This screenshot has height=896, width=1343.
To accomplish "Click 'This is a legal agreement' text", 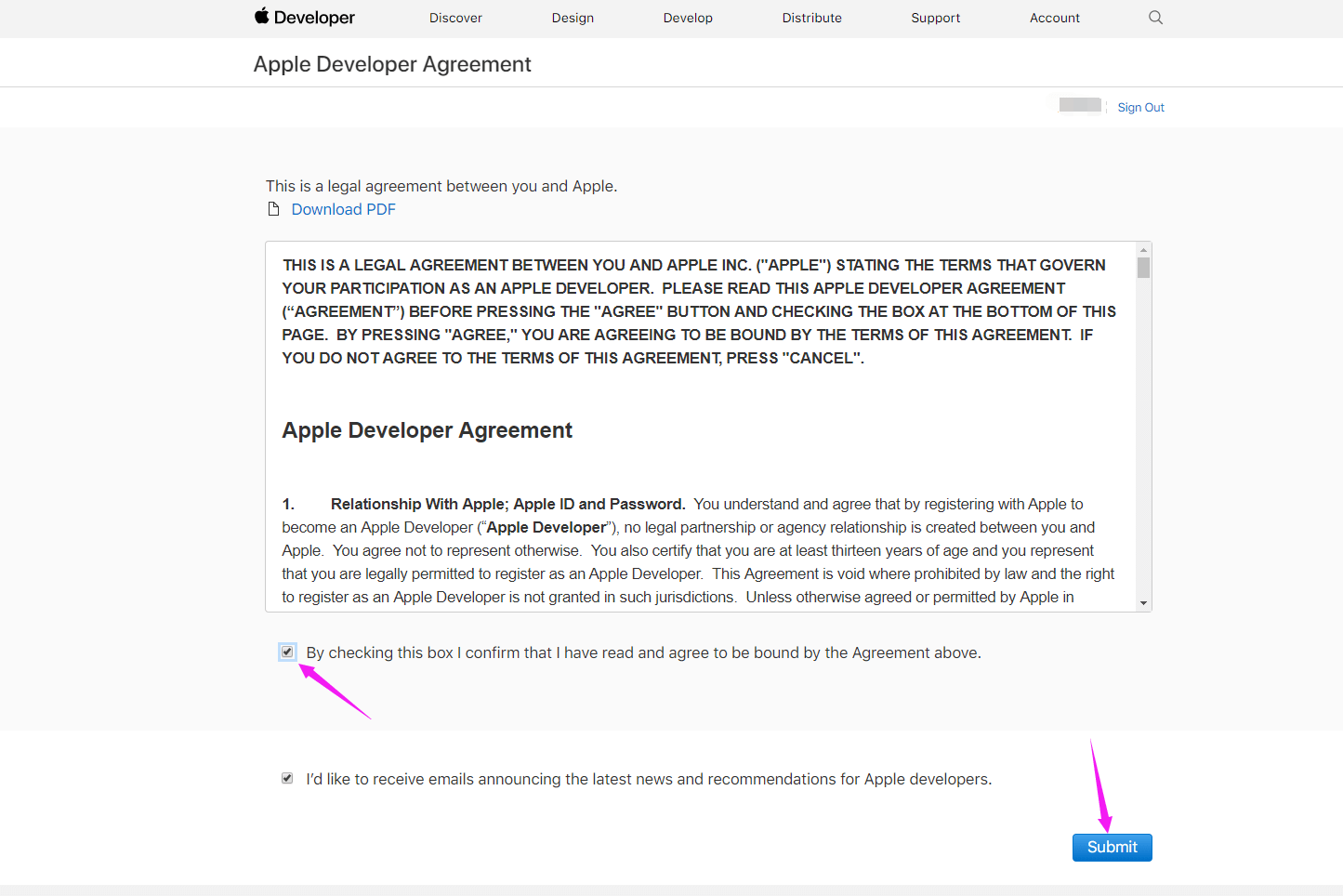I will [x=441, y=186].
